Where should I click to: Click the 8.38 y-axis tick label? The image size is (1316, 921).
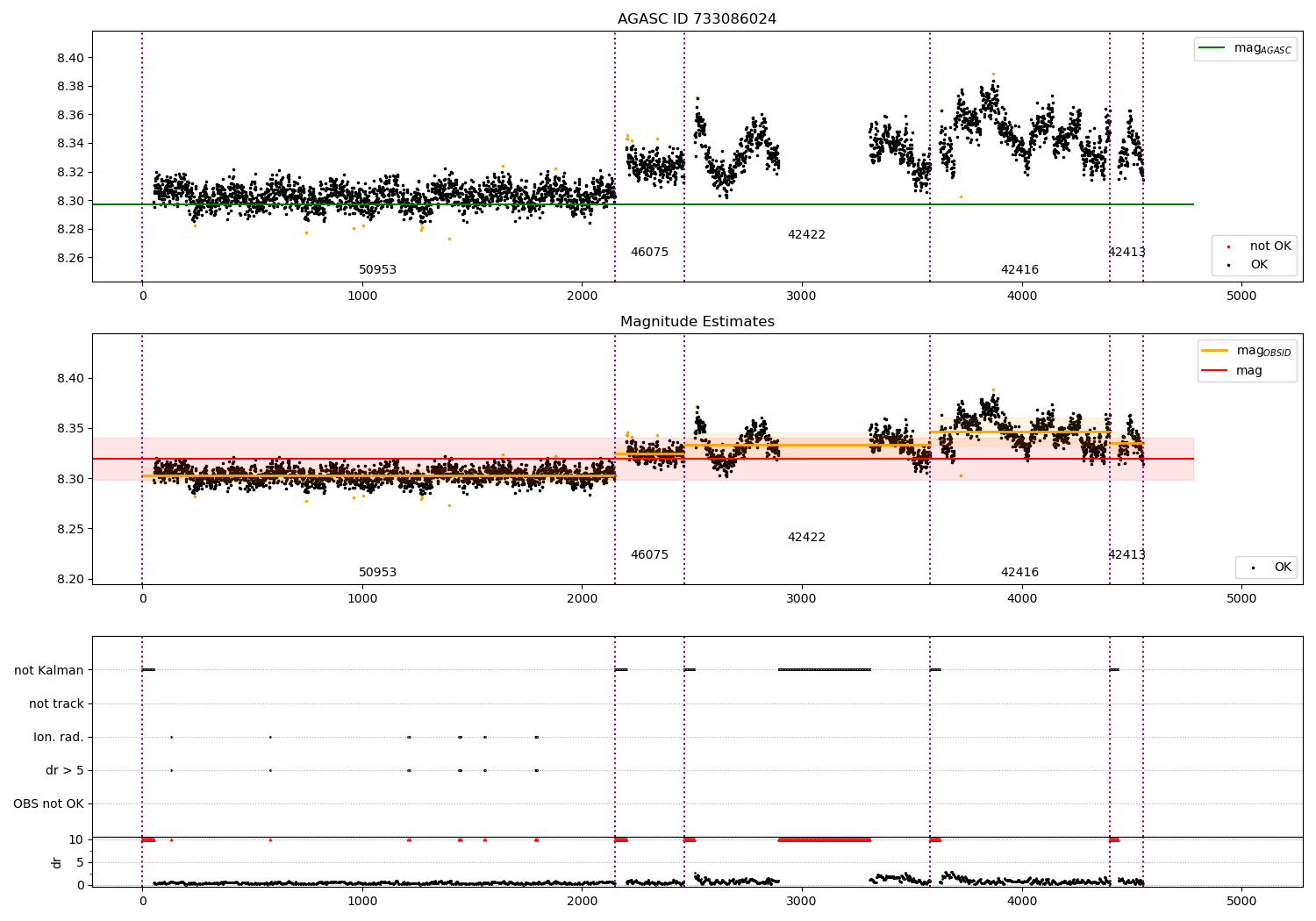70,87
